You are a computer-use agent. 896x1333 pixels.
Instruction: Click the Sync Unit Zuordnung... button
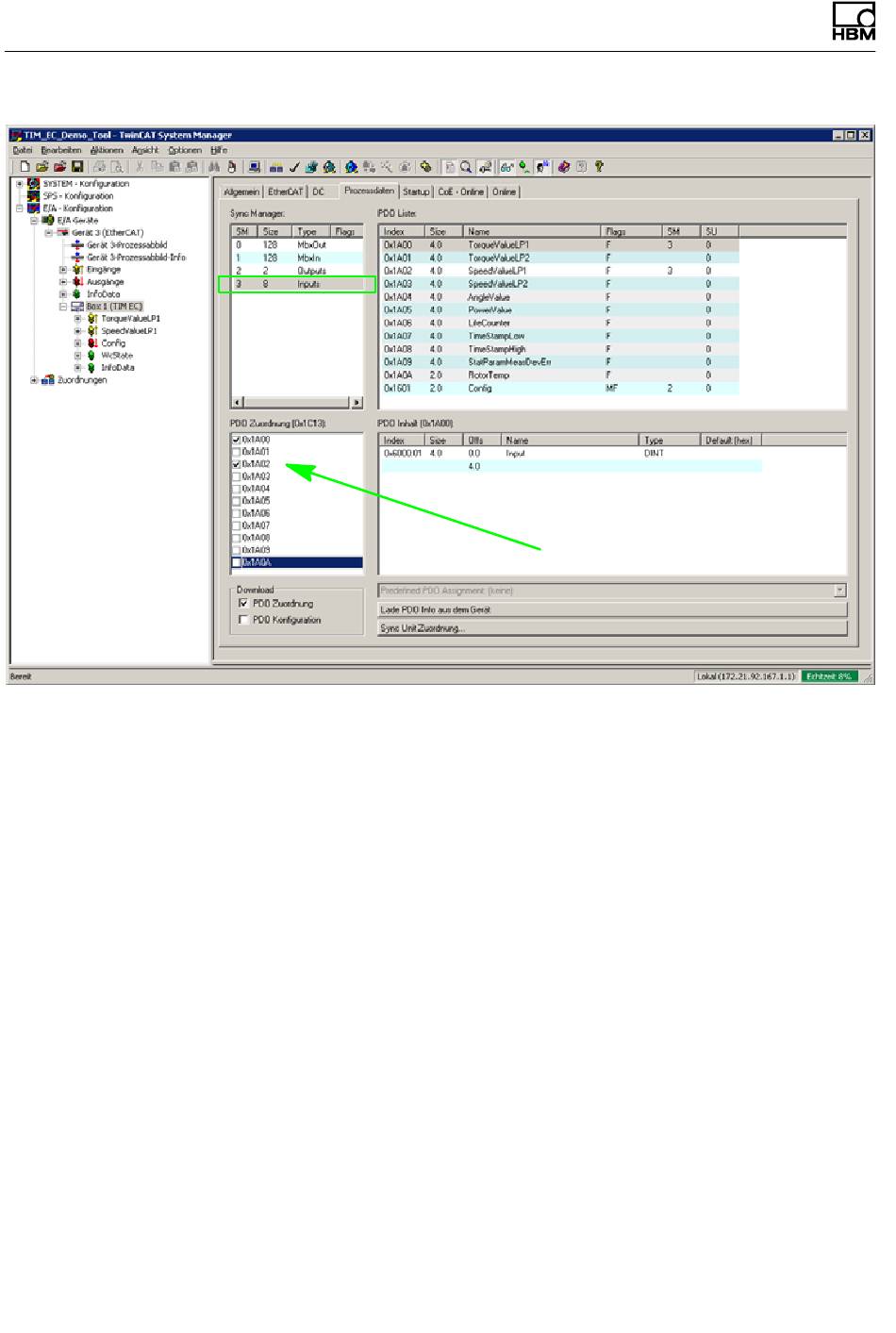pos(612,628)
